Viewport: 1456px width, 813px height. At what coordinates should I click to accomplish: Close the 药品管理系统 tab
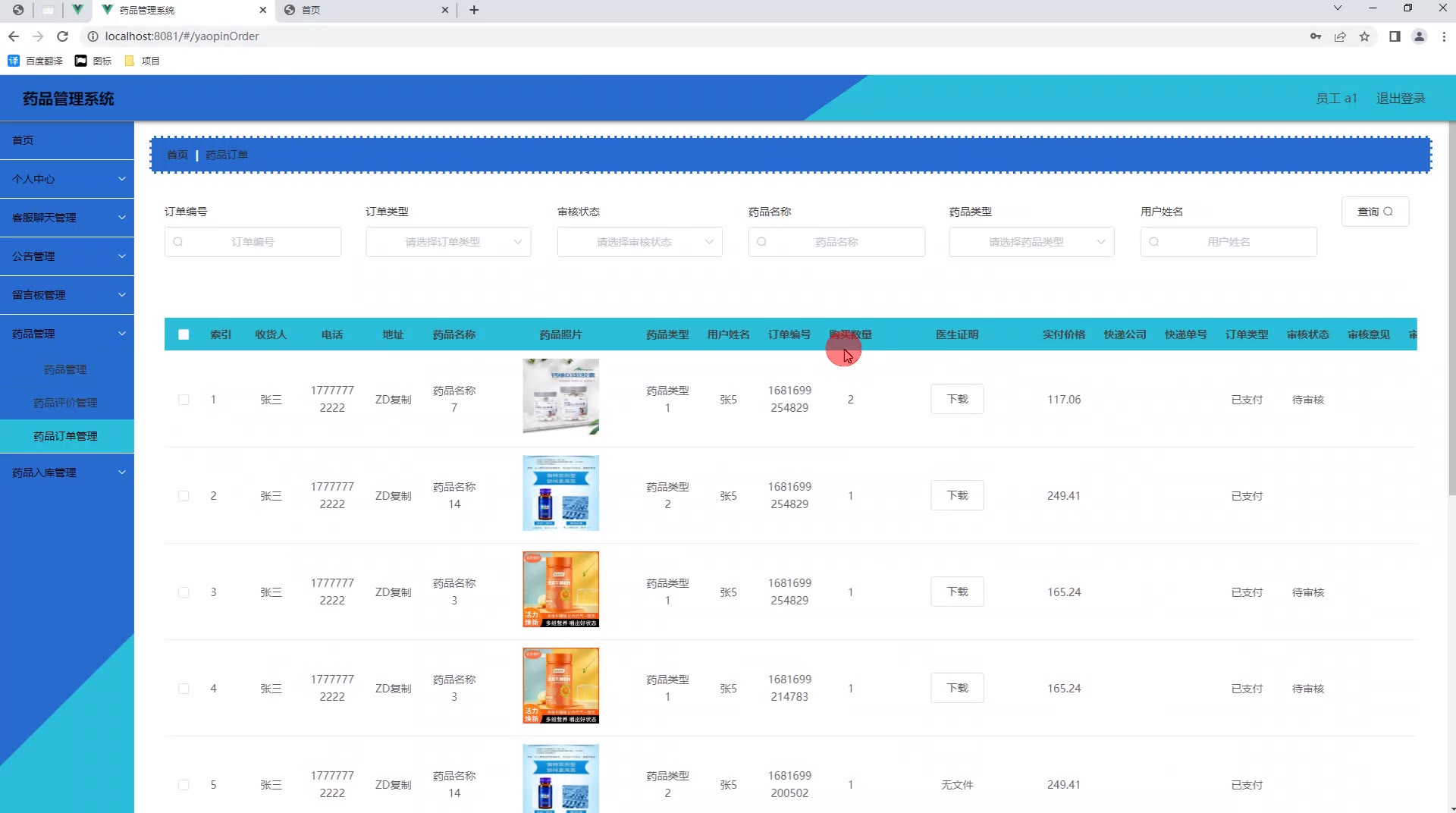[x=263, y=10]
